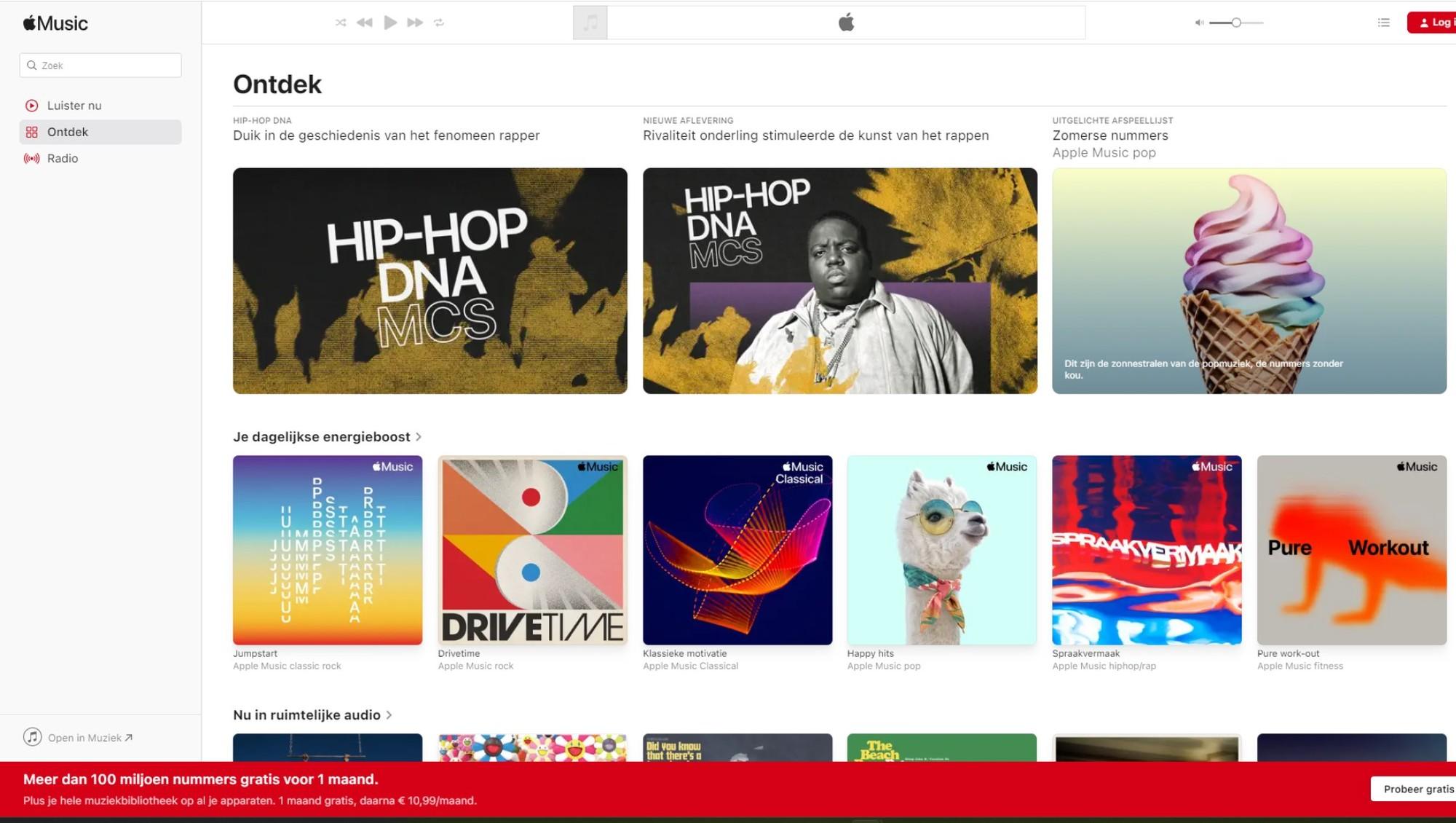Open the Zomerse nummers ice cream playlist
Image resolution: width=1456 pixels, height=823 pixels.
click(1249, 280)
